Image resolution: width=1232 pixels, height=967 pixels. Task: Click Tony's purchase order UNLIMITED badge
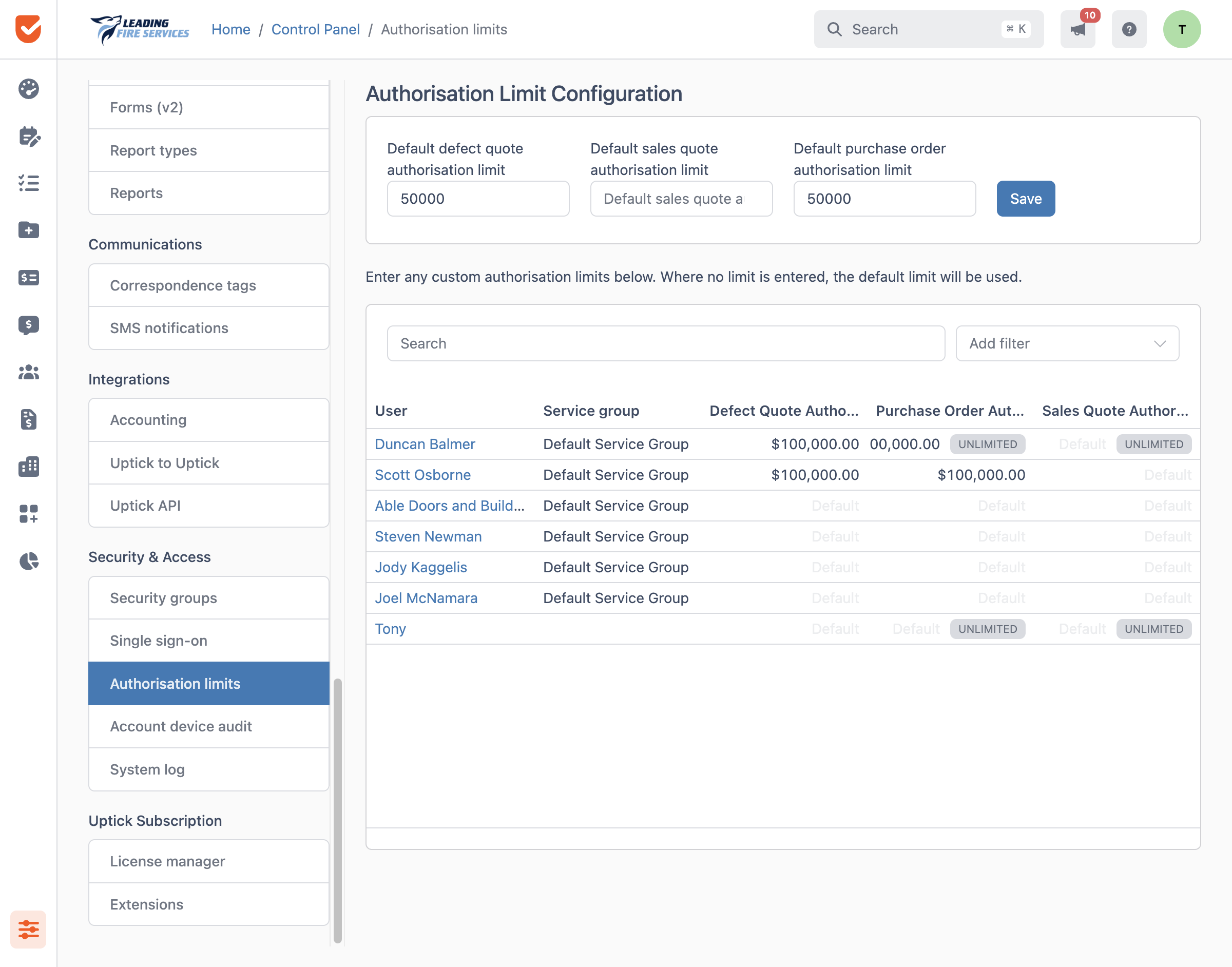pyautogui.click(x=988, y=628)
